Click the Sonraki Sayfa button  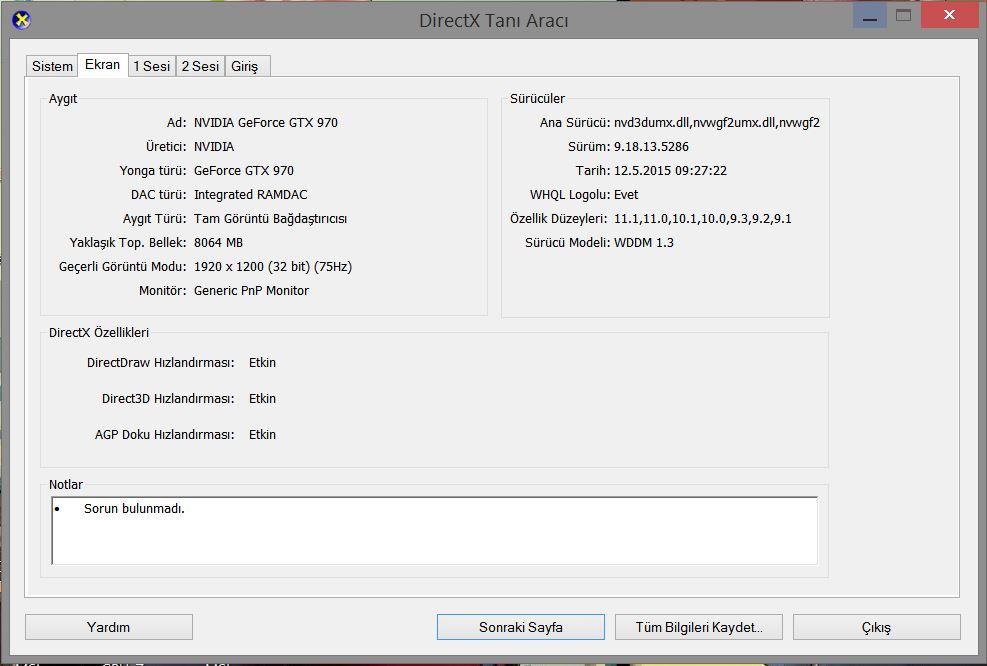[521, 627]
